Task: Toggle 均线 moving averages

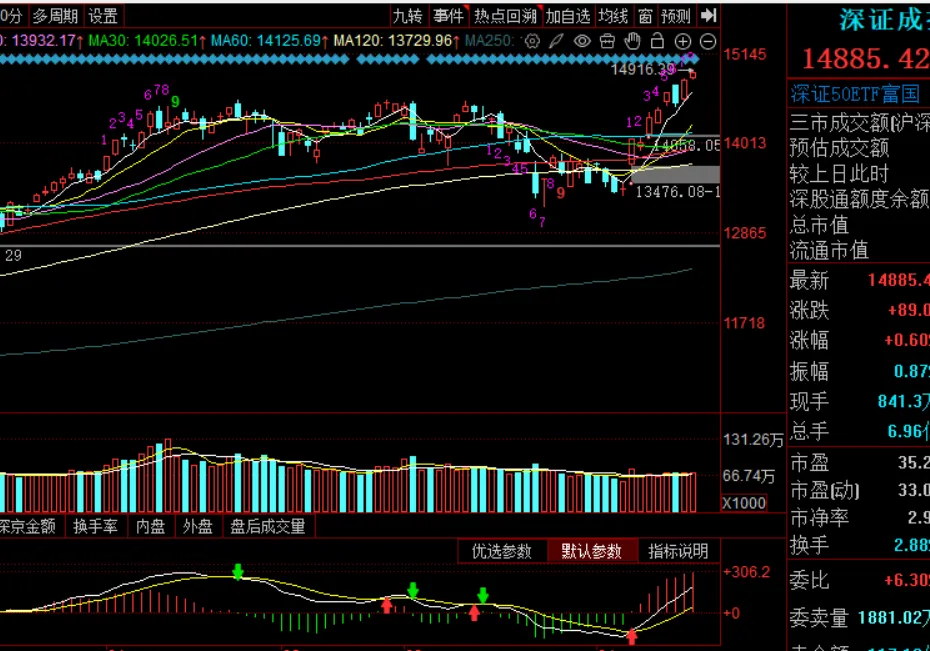Action: (613, 16)
